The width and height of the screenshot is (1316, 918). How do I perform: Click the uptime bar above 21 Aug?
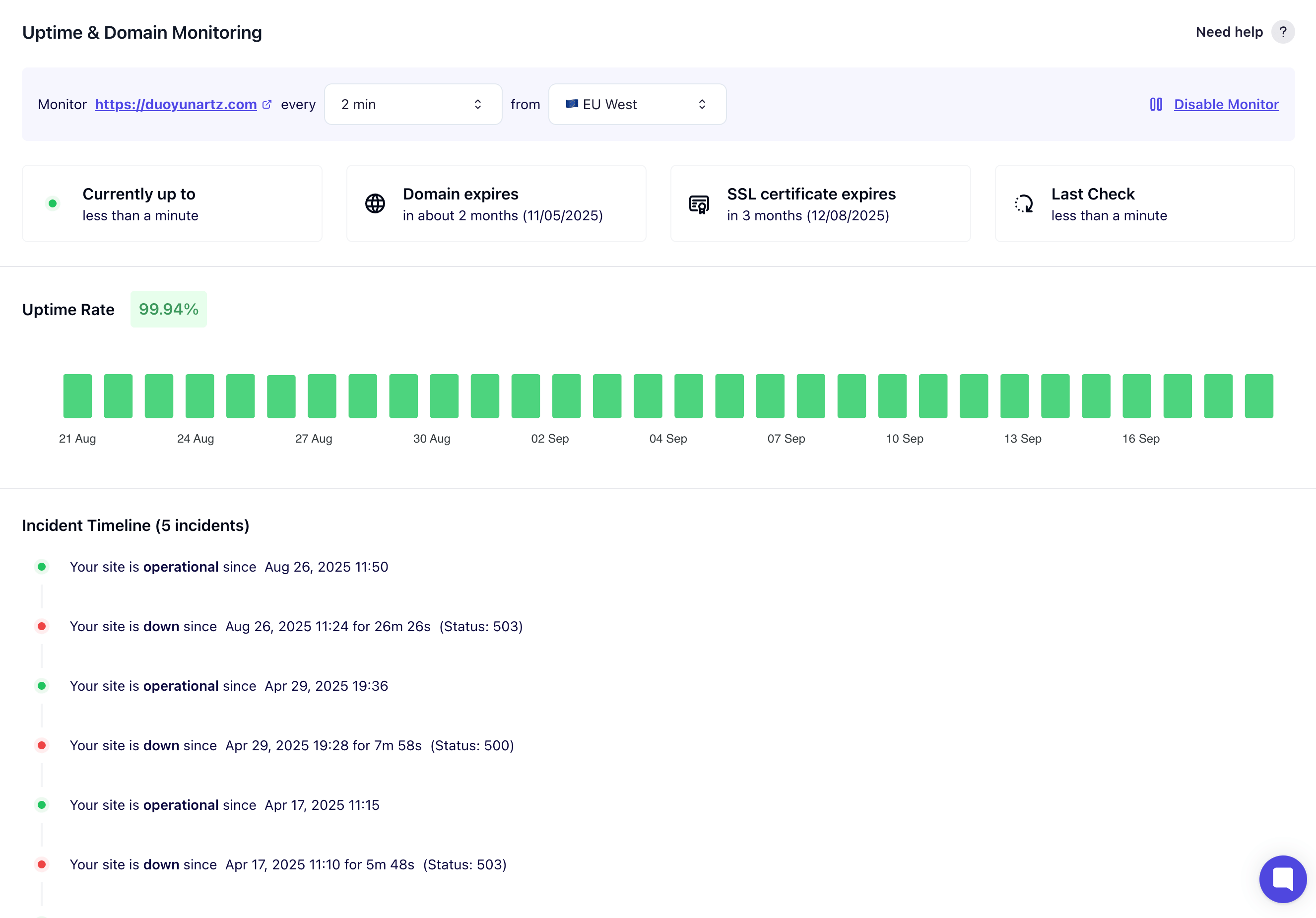point(77,396)
